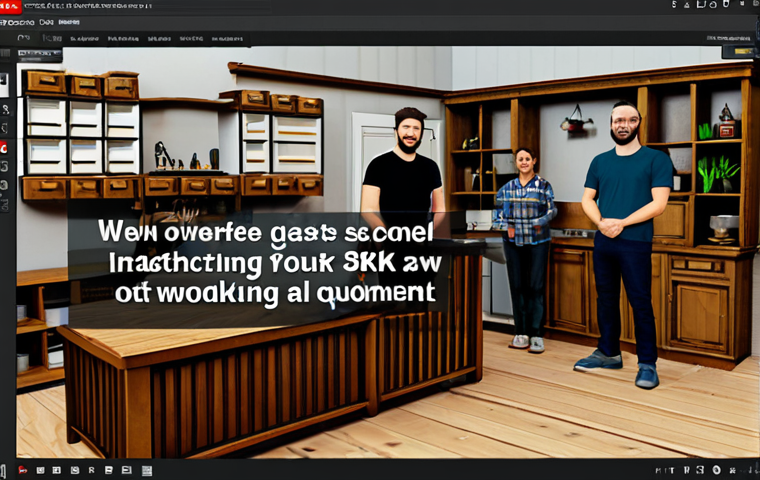Image resolution: width=760 pixels, height=480 pixels.
Task: Click the "MIT" label in the bottom status bar
Action: [664, 470]
